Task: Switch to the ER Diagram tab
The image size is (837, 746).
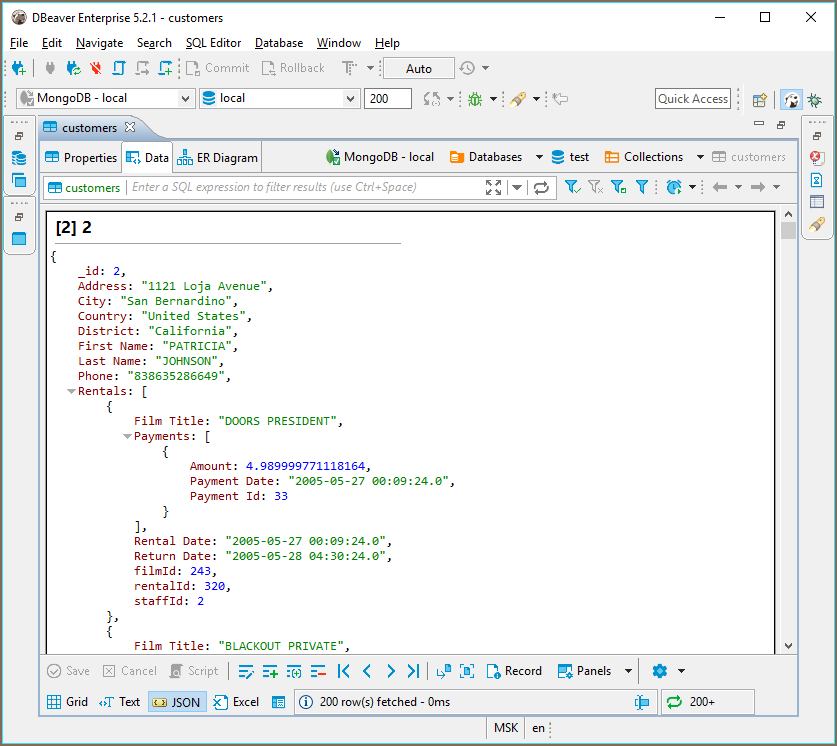Action: point(218,157)
